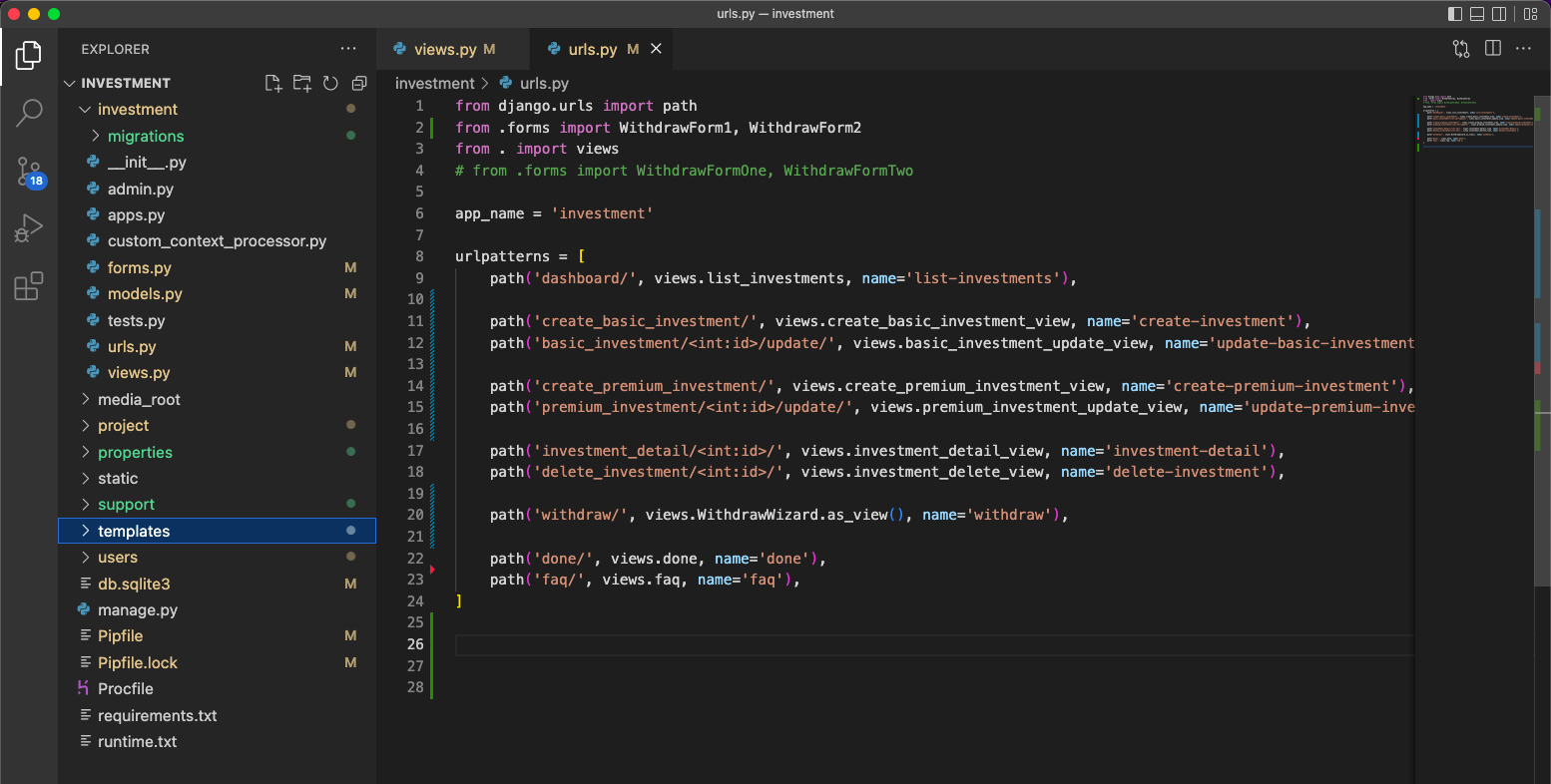
Task: Collapse the INVESTMENT workspace root
Action: click(x=126, y=83)
